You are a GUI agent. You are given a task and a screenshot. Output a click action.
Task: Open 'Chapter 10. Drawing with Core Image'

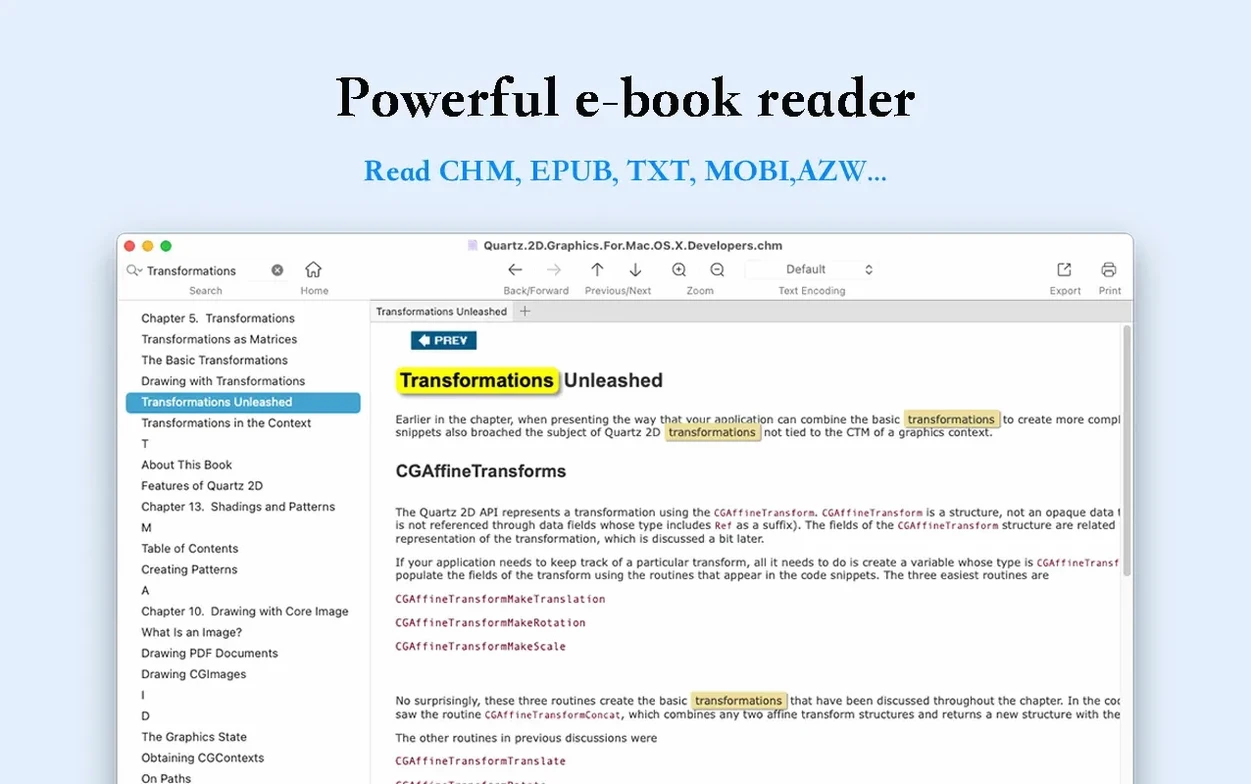point(245,612)
